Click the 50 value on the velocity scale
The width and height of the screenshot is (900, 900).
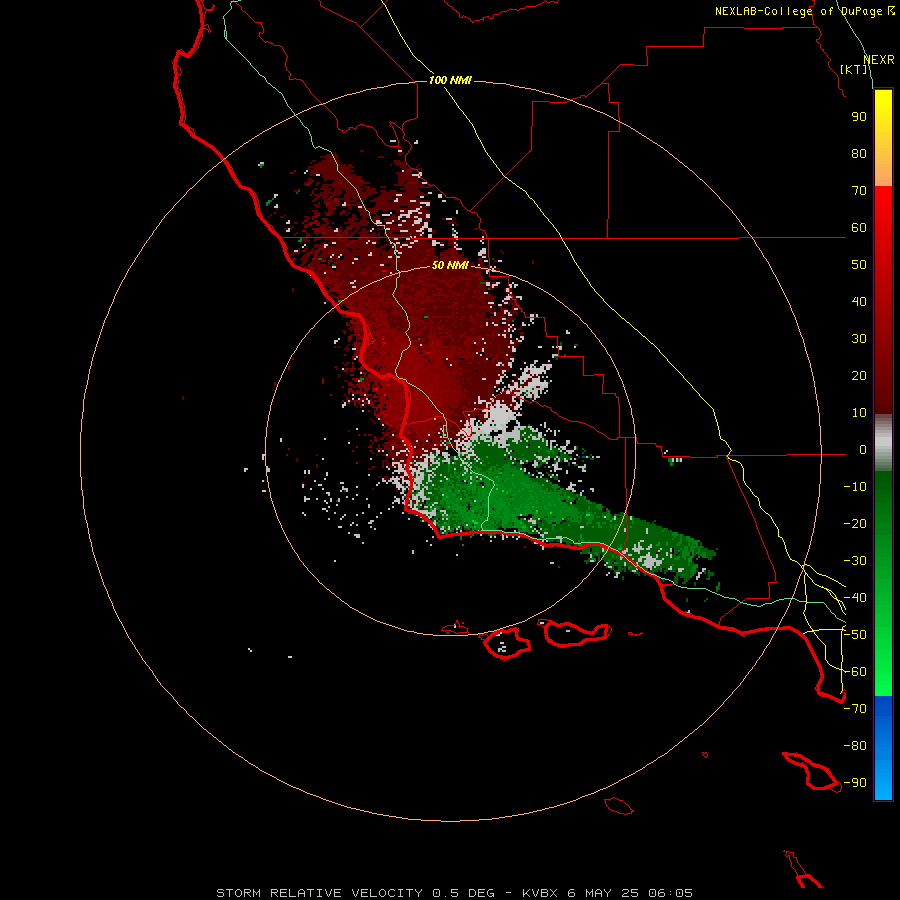[x=859, y=265]
